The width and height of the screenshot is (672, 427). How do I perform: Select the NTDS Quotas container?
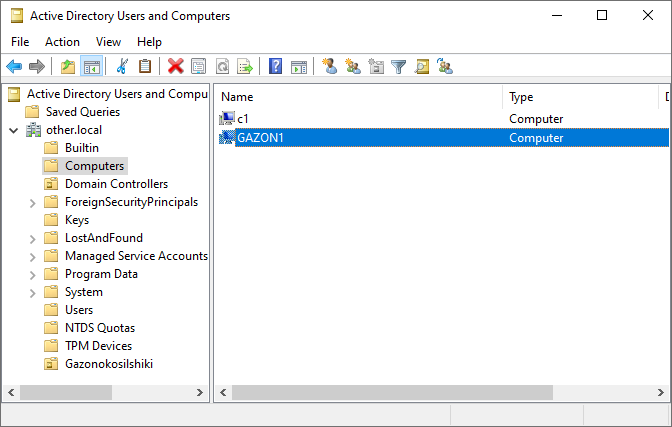tap(100, 328)
